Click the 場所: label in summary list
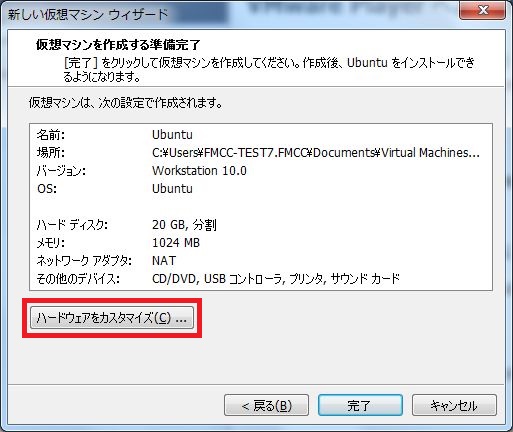The height and width of the screenshot is (432, 513). pos(51,153)
